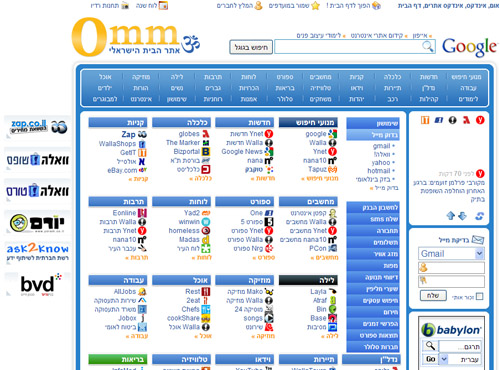500x370 pixels.
Task: Click the חיפוש בגוגל search button
Action: (251, 47)
